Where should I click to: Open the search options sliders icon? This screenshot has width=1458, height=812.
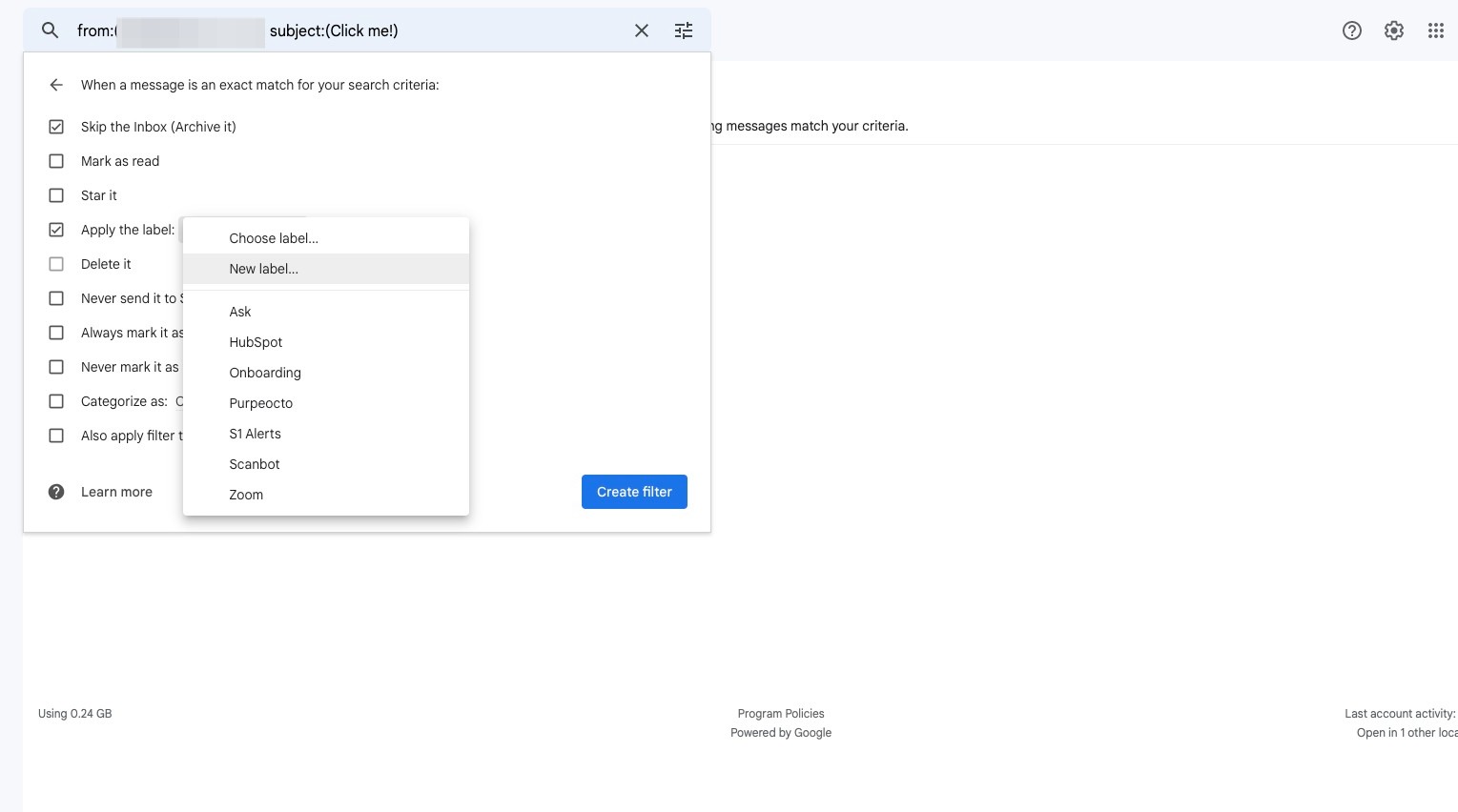click(684, 30)
